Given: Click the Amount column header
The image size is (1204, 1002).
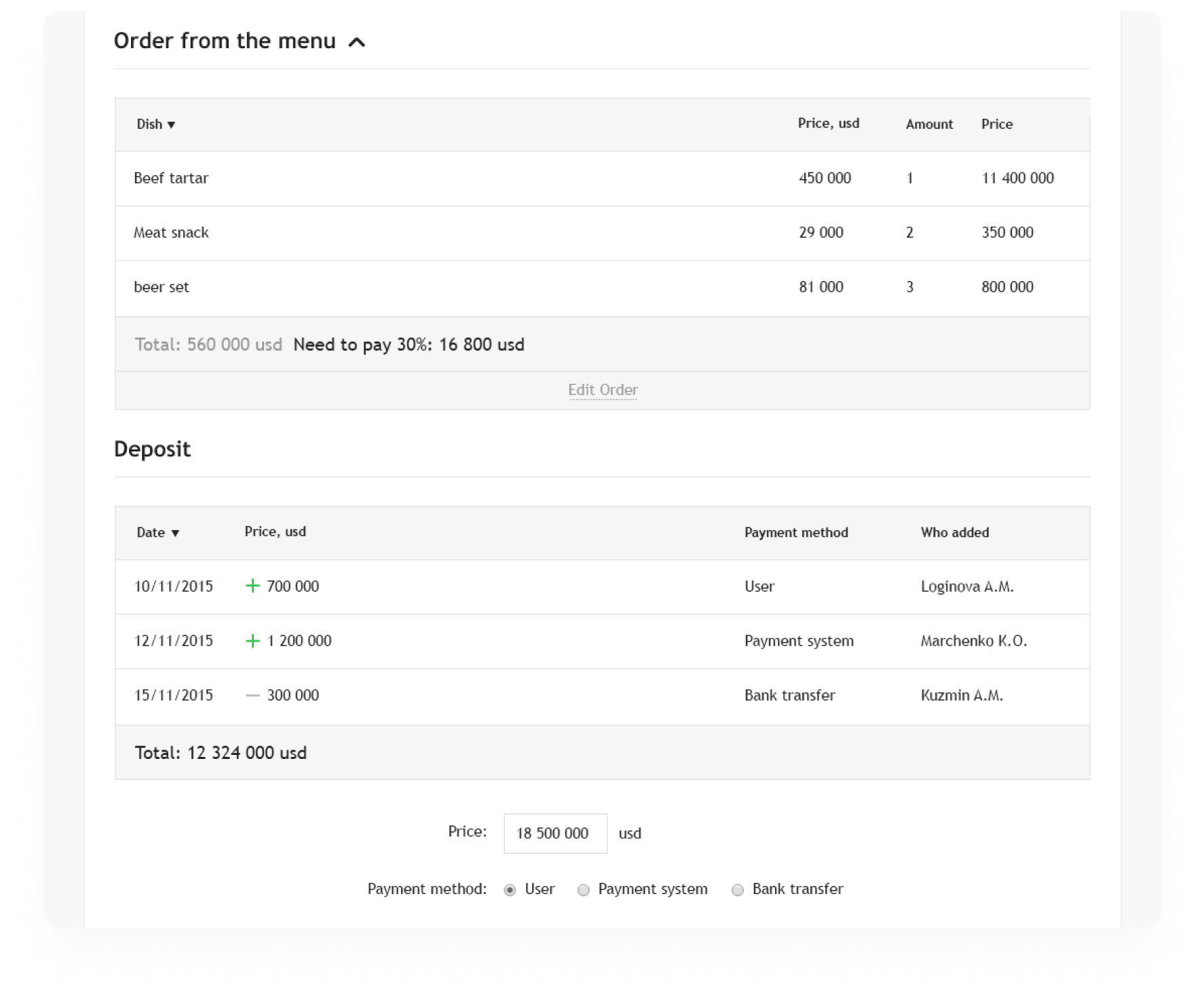Looking at the screenshot, I should tap(929, 124).
